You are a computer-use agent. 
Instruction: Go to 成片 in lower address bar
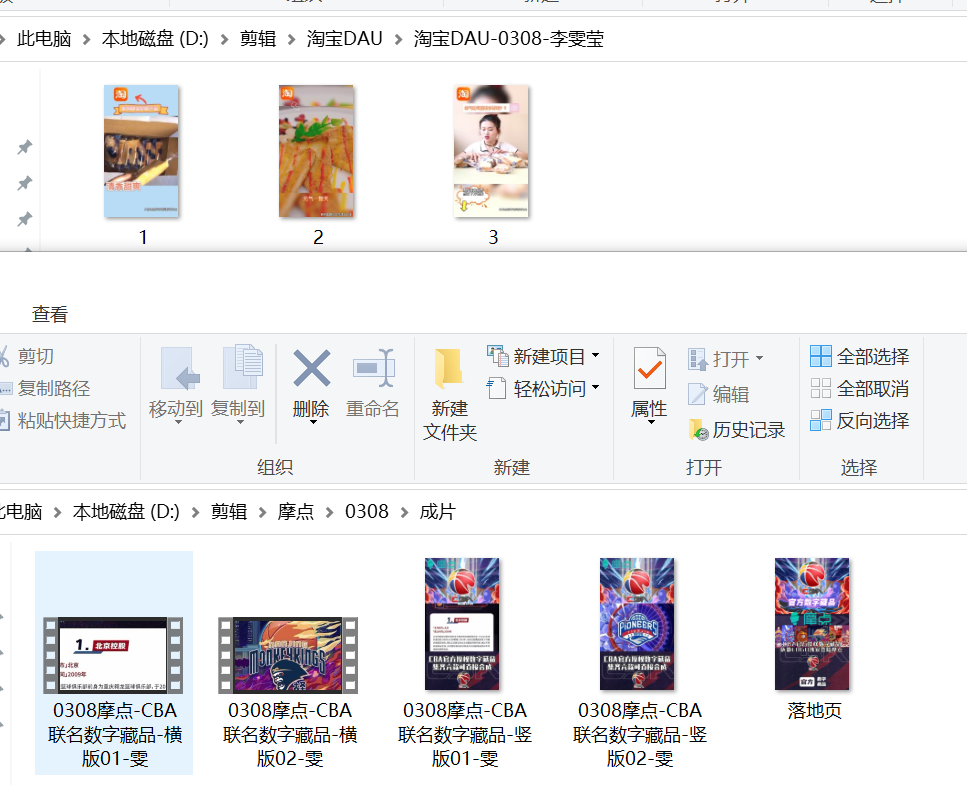437,512
